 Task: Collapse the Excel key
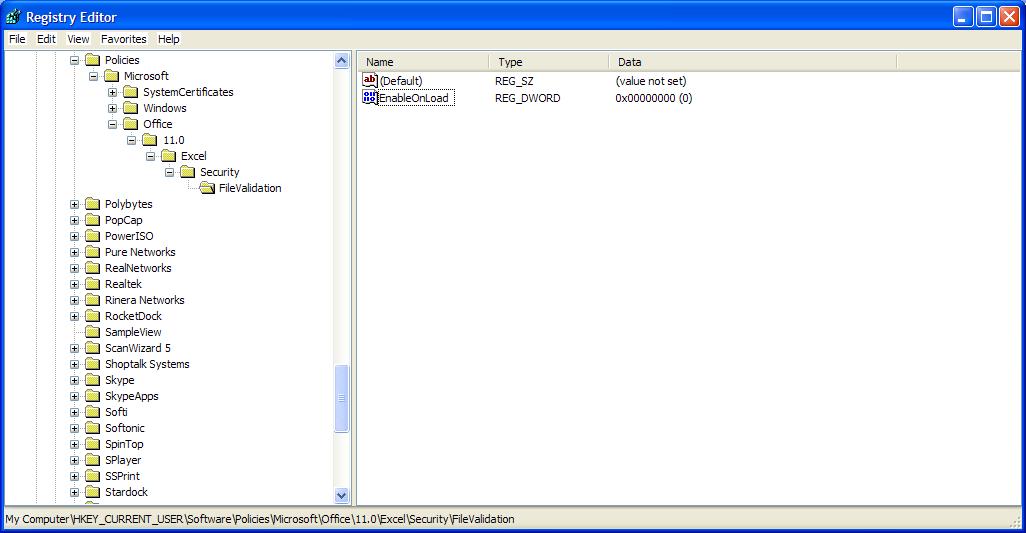tap(150, 156)
